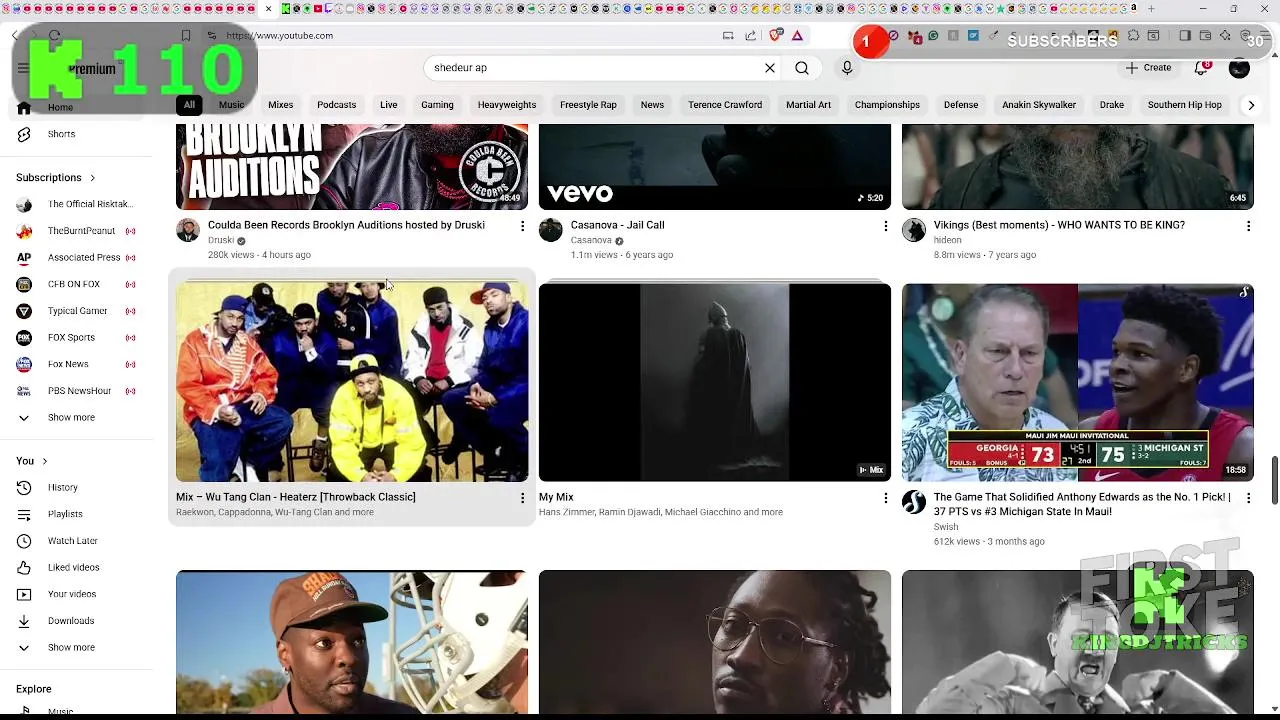Select the Southern Hip Hop filter chip

1185,105
